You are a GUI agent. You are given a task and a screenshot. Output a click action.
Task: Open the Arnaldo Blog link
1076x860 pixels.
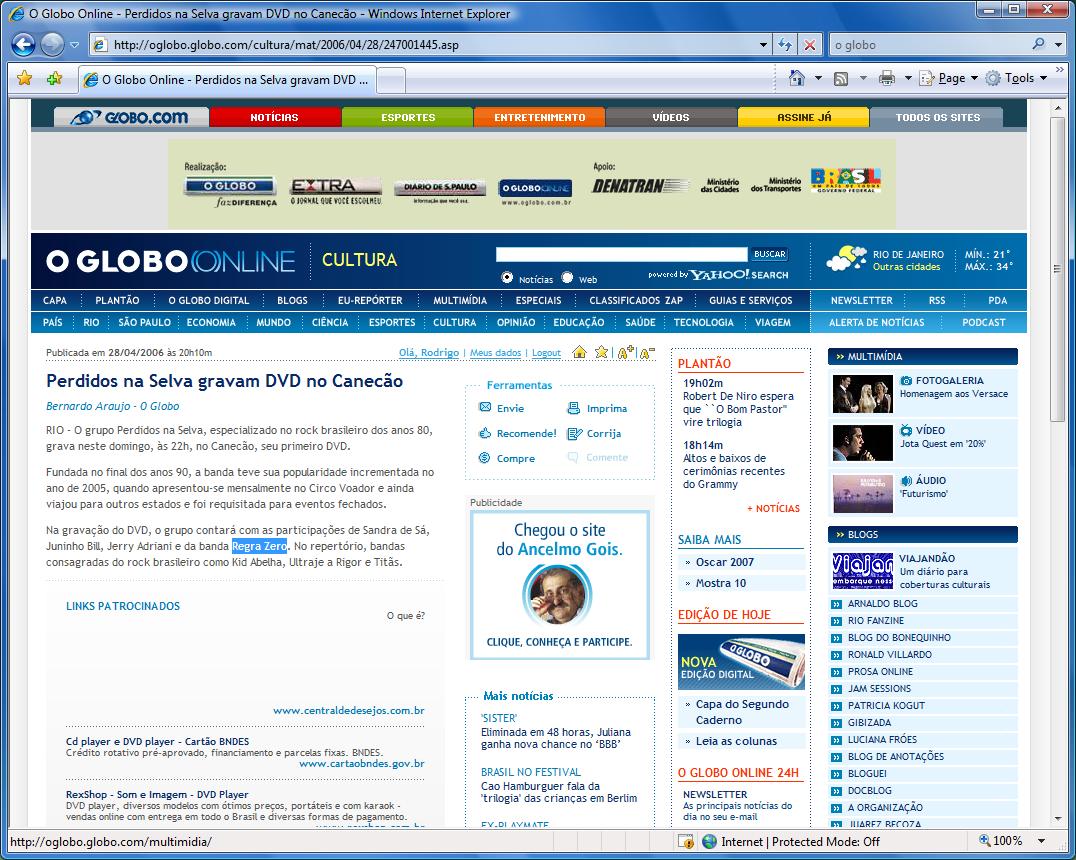click(x=882, y=604)
